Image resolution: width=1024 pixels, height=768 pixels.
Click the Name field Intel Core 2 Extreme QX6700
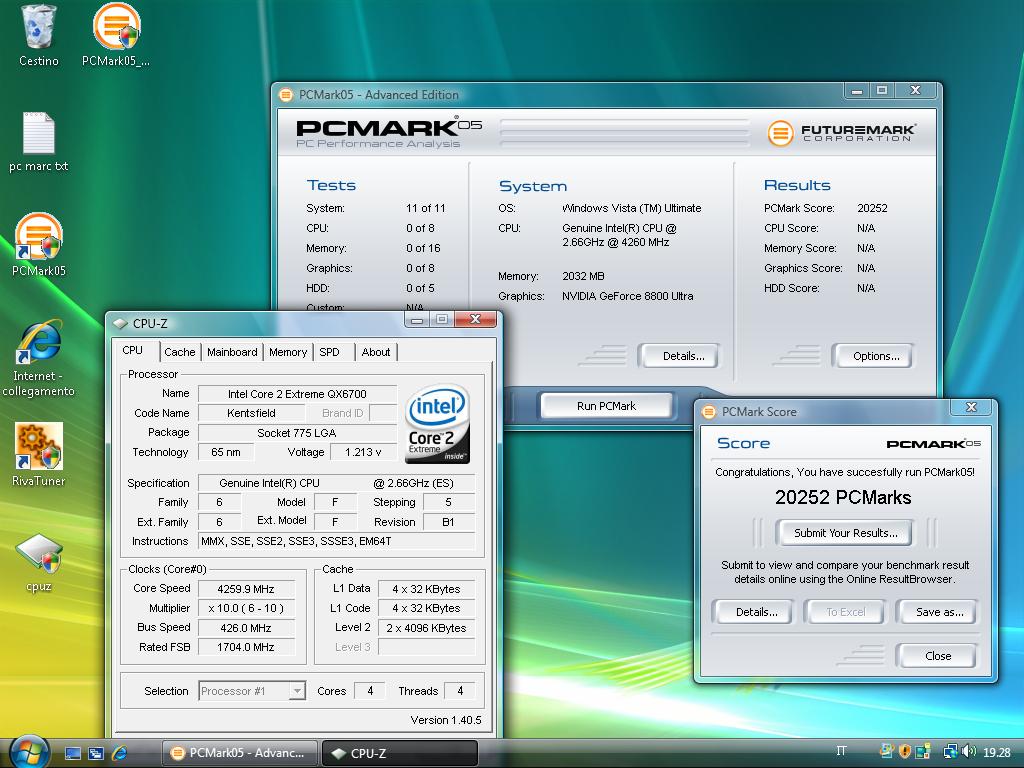[297, 394]
